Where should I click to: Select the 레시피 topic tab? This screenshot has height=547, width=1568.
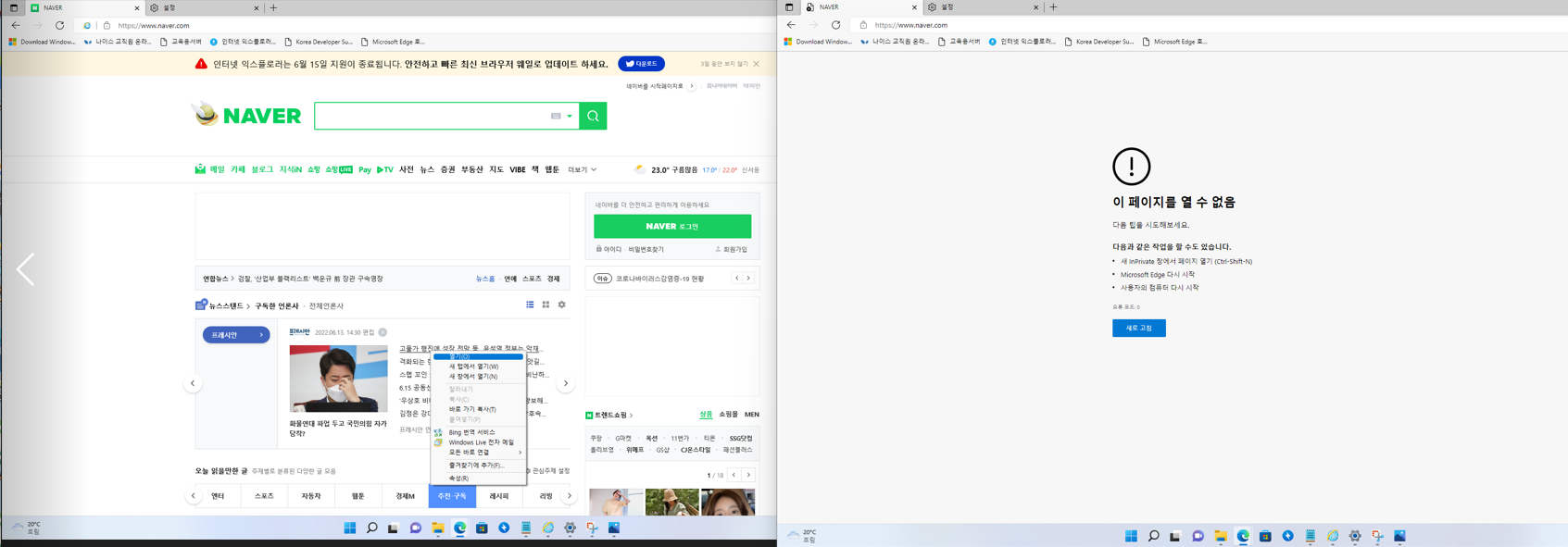499,496
